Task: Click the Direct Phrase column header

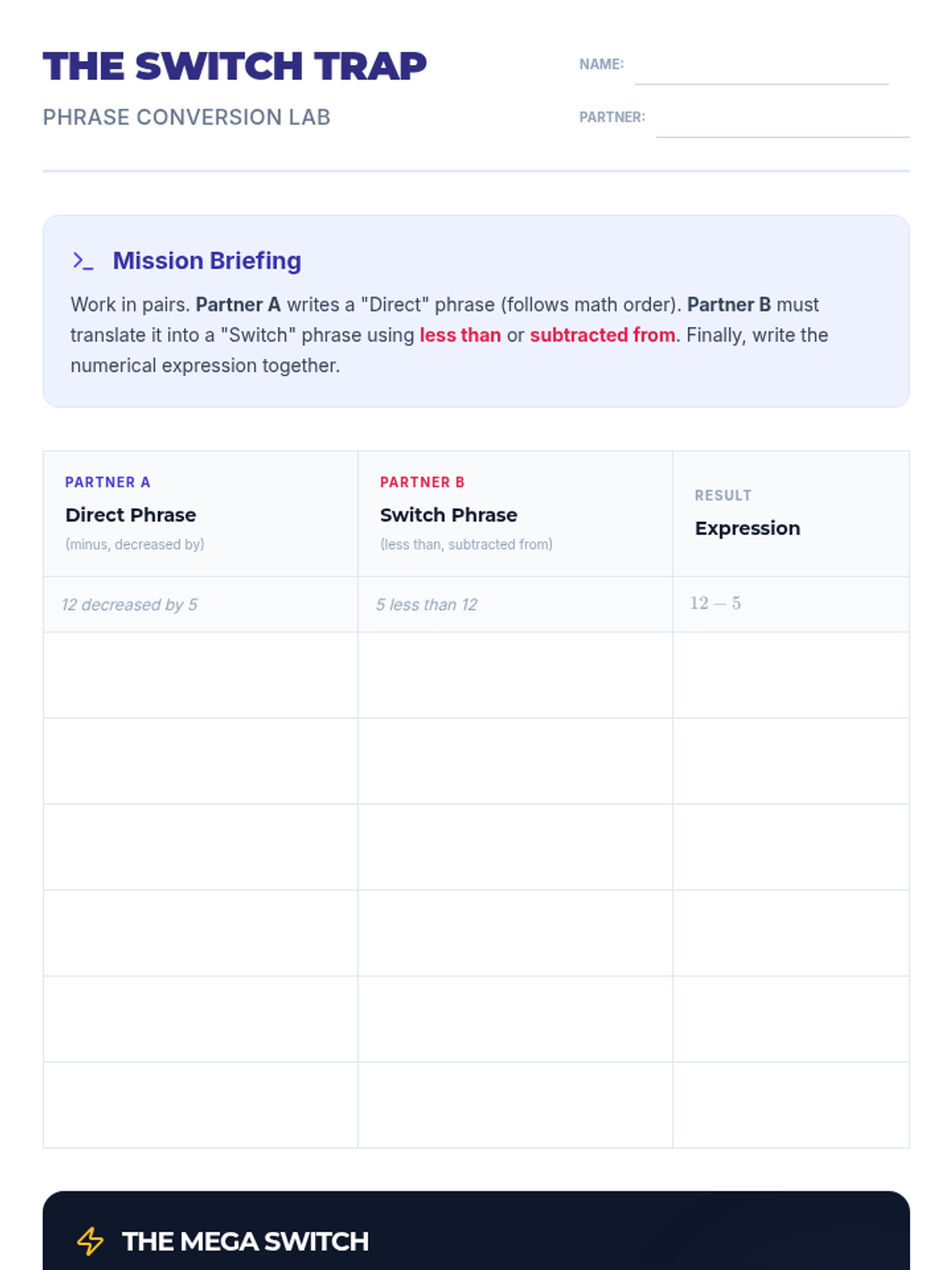Action: 131,515
